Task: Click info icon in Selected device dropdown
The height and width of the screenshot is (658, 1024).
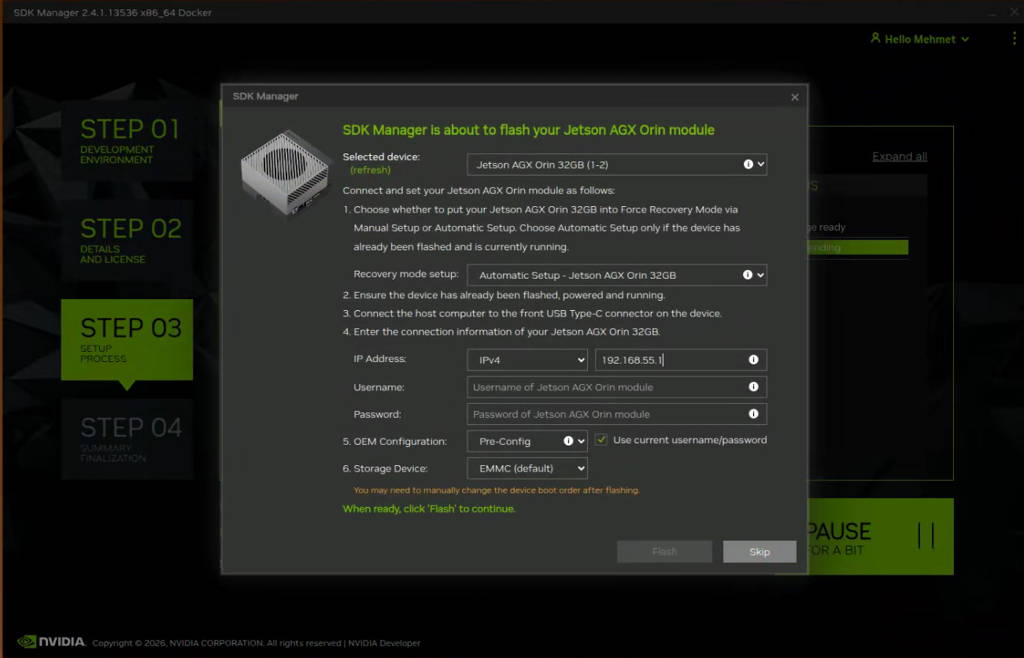Action: point(748,164)
